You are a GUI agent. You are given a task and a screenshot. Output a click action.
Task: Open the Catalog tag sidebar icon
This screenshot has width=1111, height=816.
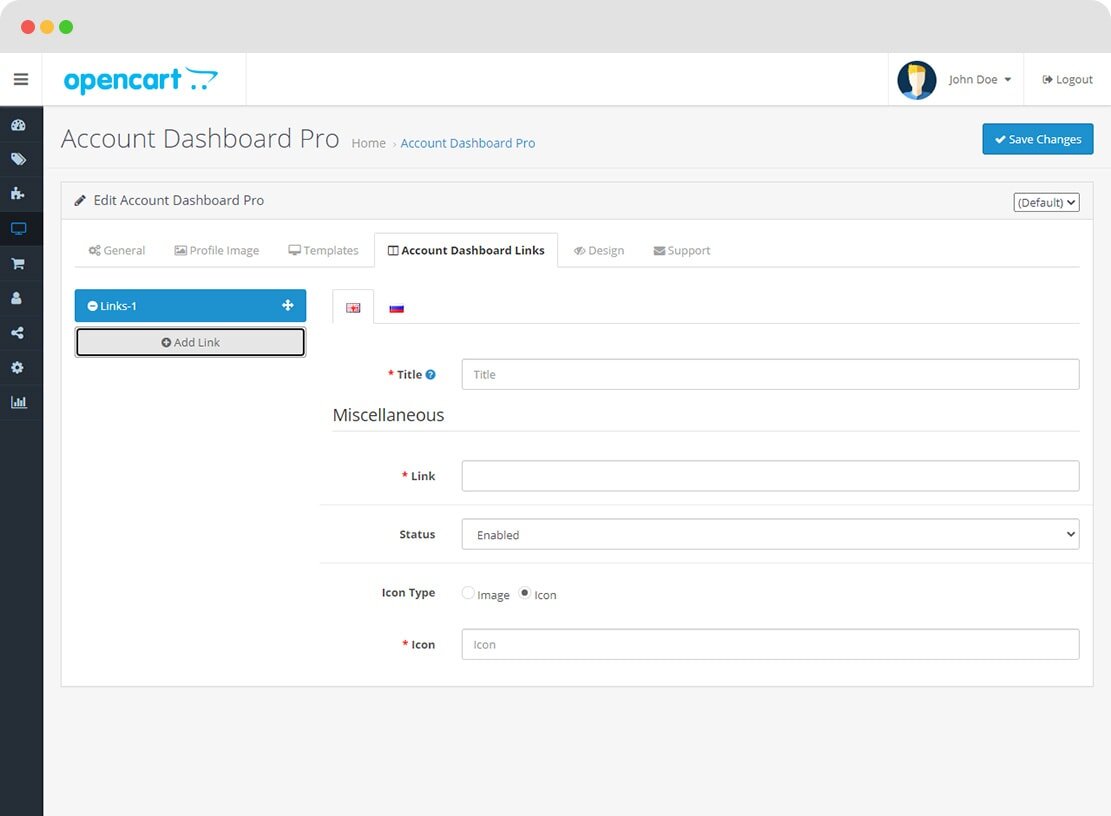[x=18, y=159]
